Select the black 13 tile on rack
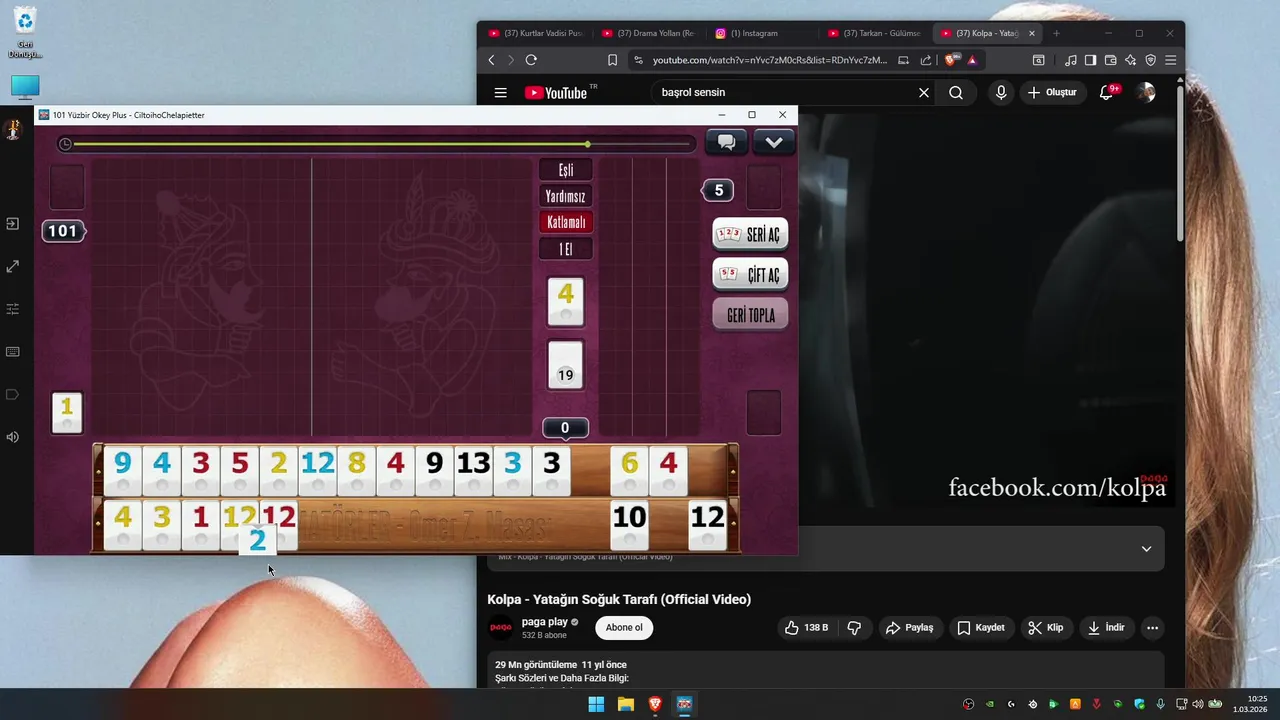This screenshot has width=1280, height=720. click(x=473, y=470)
